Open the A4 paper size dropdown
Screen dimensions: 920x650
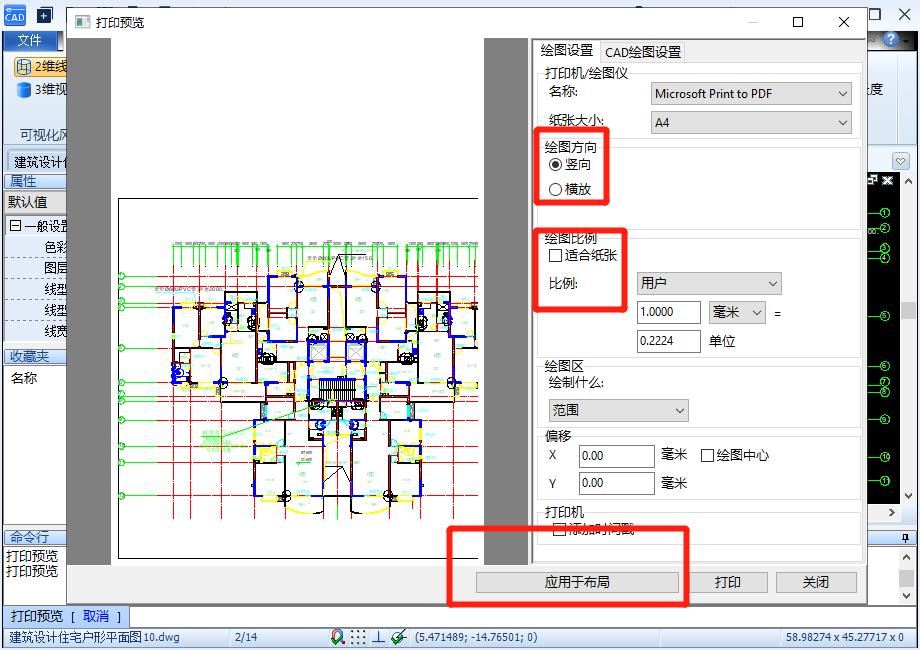click(750, 123)
